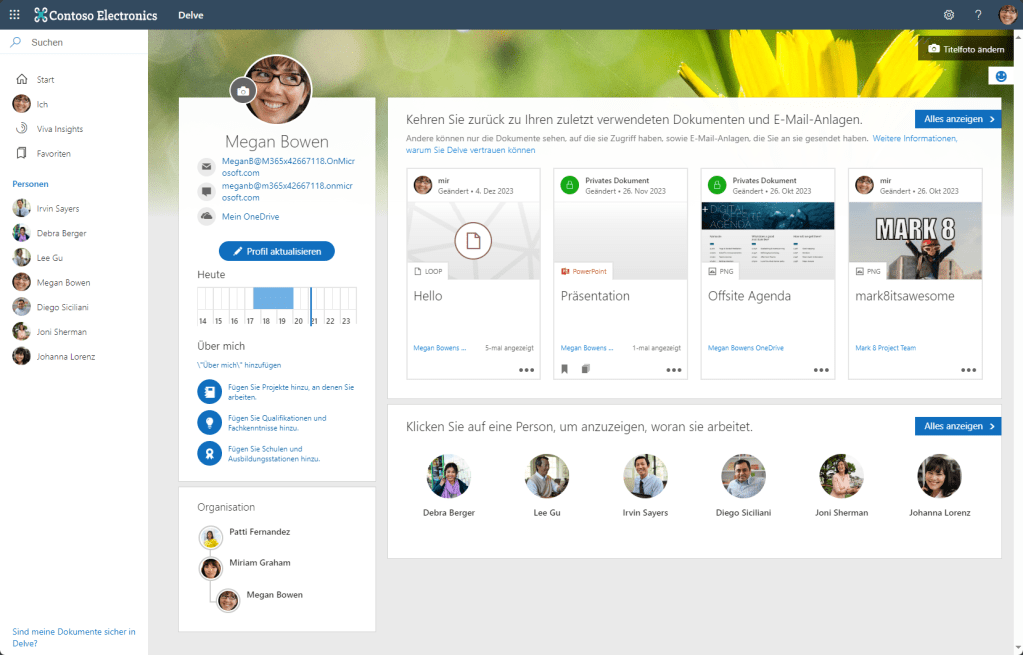The height and width of the screenshot is (655, 1023).
Task: Expand the account menu via top-right avatar
Action: [1007, 15]
